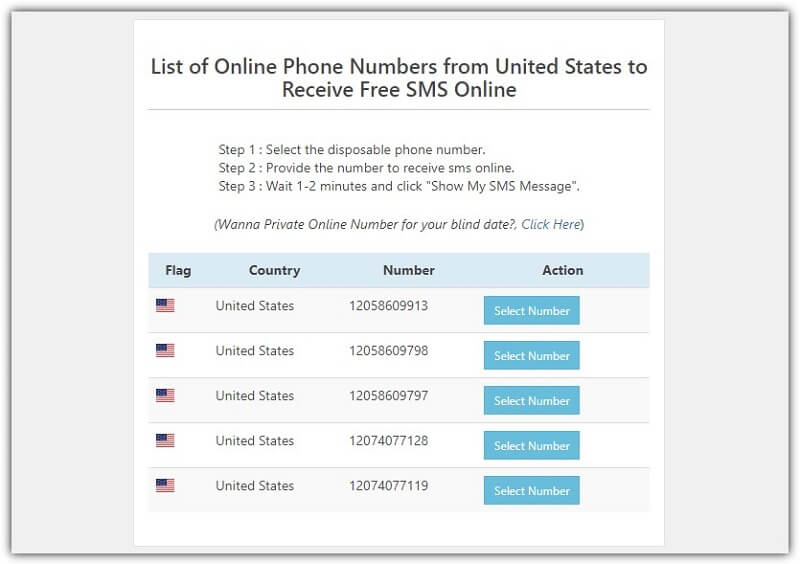Open the Click Here private number link

click(x=551, y=224)
